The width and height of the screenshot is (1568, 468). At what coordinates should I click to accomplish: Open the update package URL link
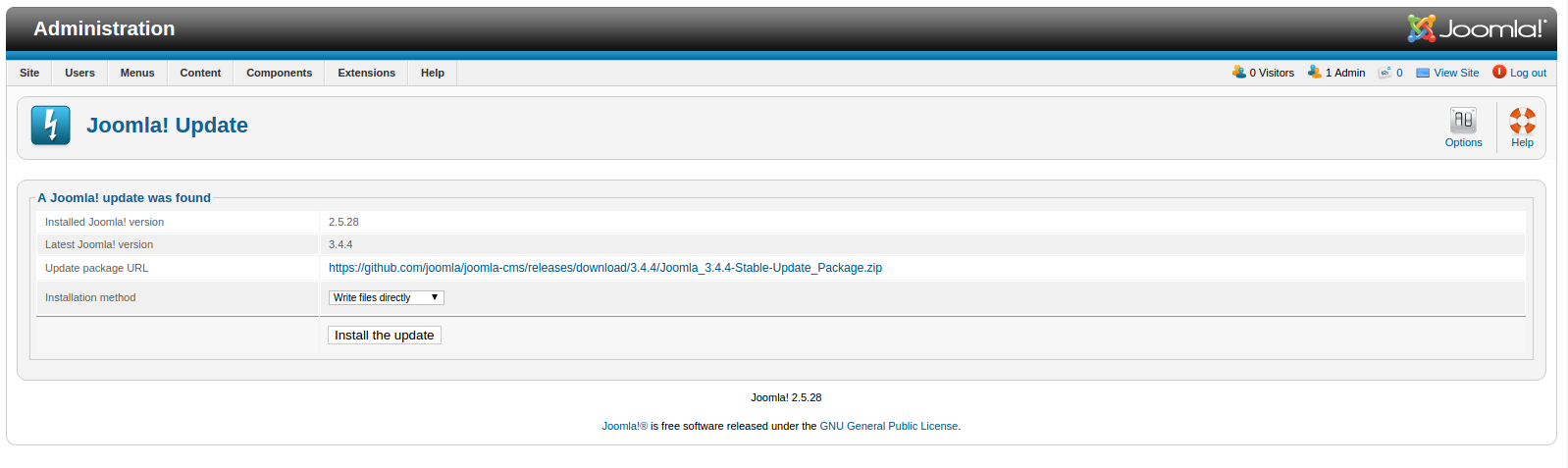point(605,268)
